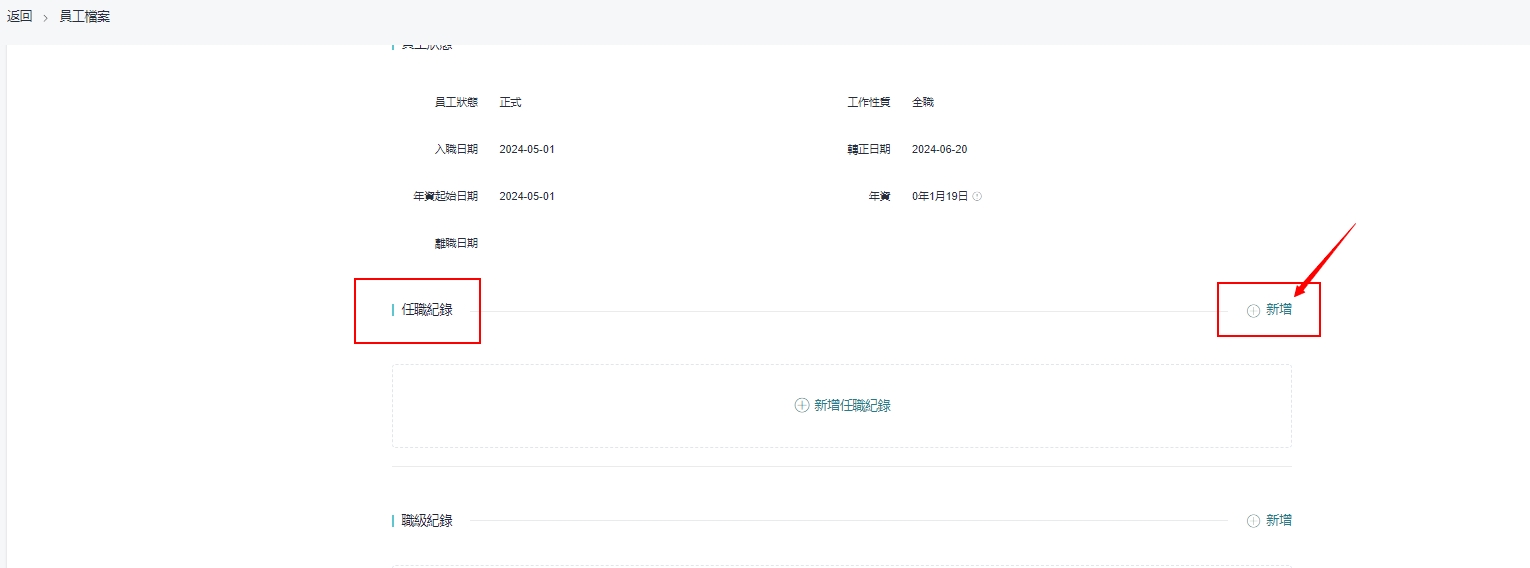Click the 員工狀態 value 正式
The height and width of the screenshot is (568, 1530).
(x=510, y=102)
